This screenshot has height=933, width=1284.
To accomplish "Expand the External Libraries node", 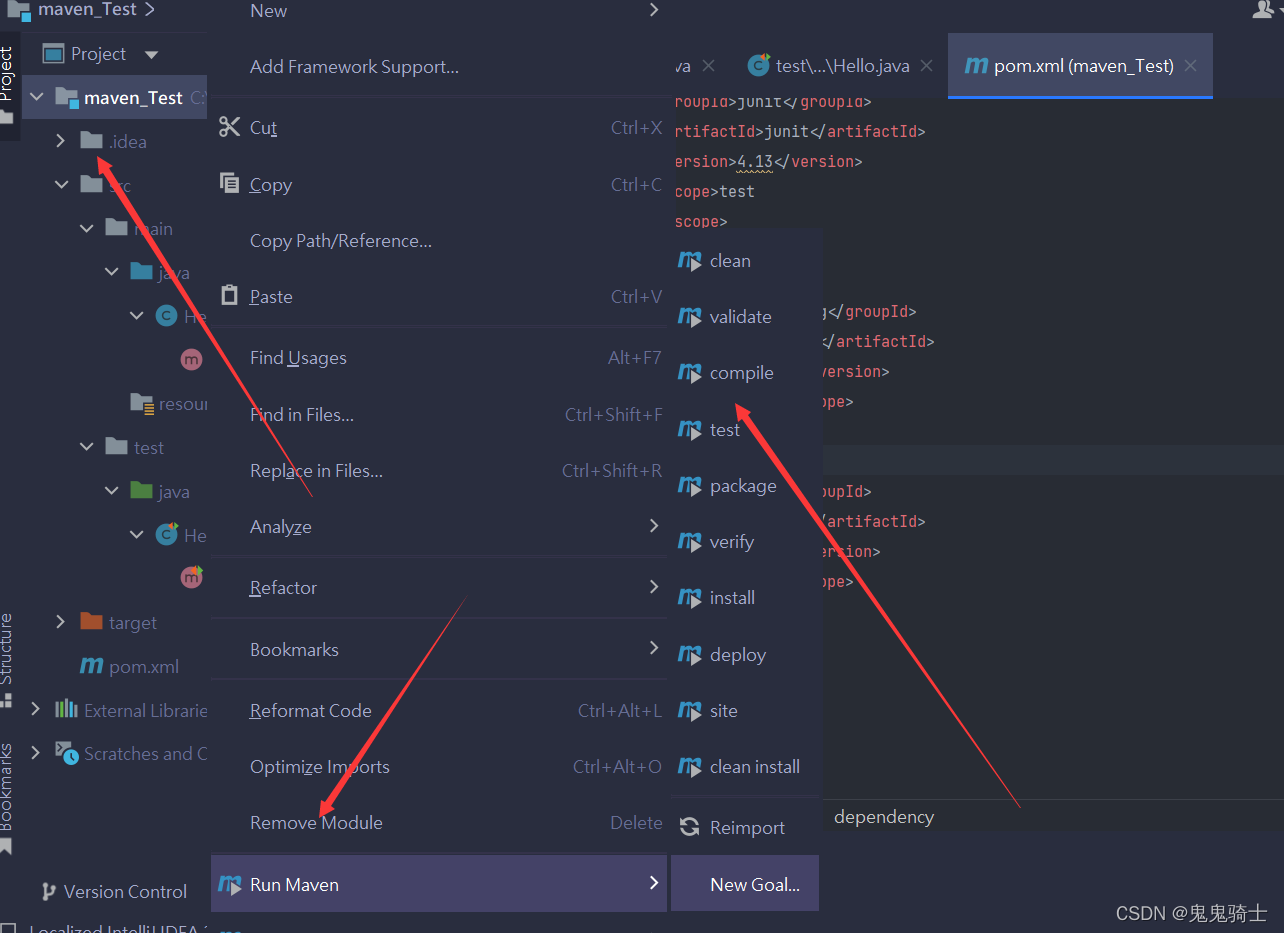I will point(36,709).
